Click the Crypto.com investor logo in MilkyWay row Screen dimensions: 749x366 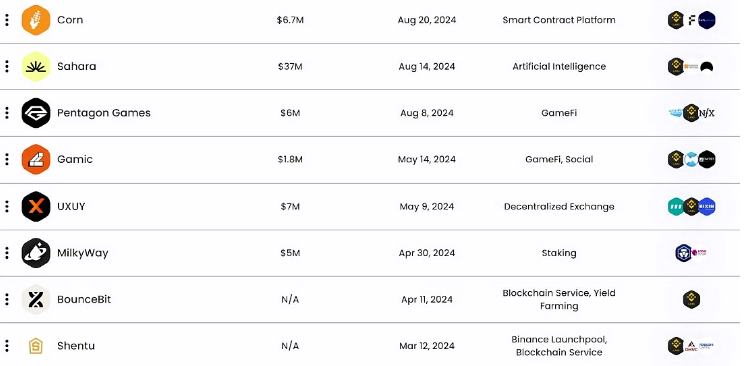pos(684,253)
